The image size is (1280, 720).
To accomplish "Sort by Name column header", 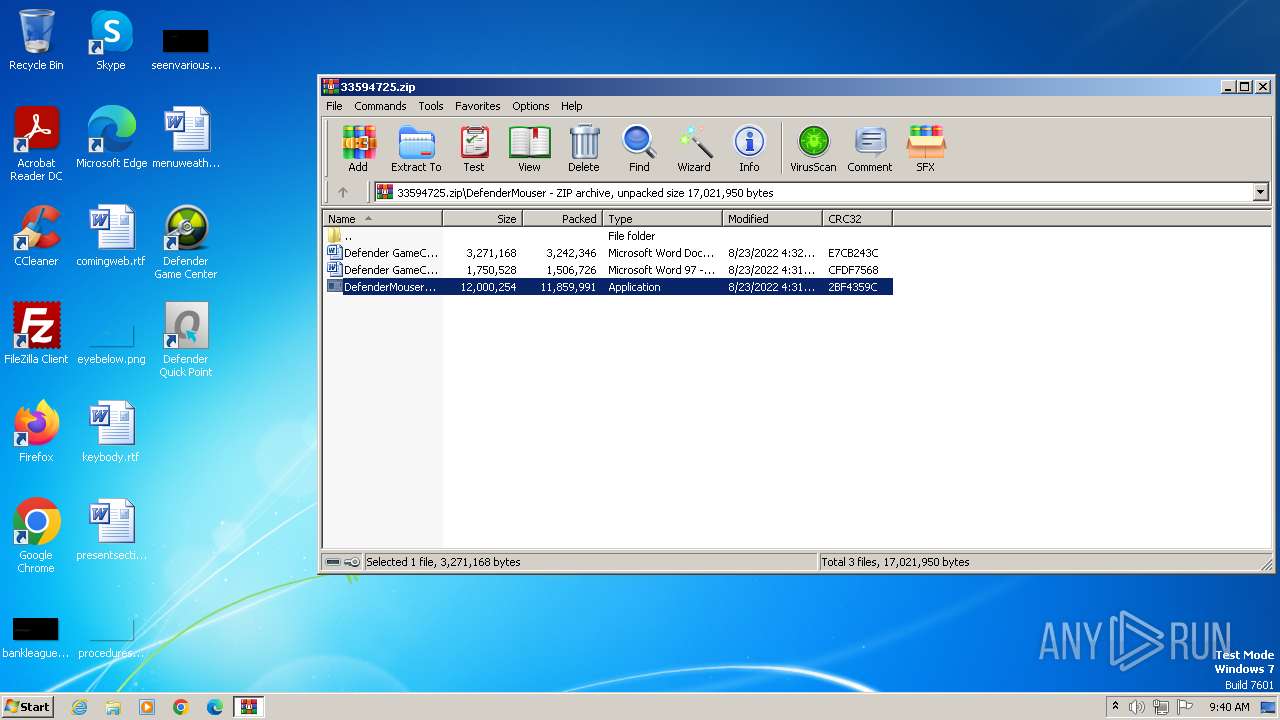I will pos(383,219).
